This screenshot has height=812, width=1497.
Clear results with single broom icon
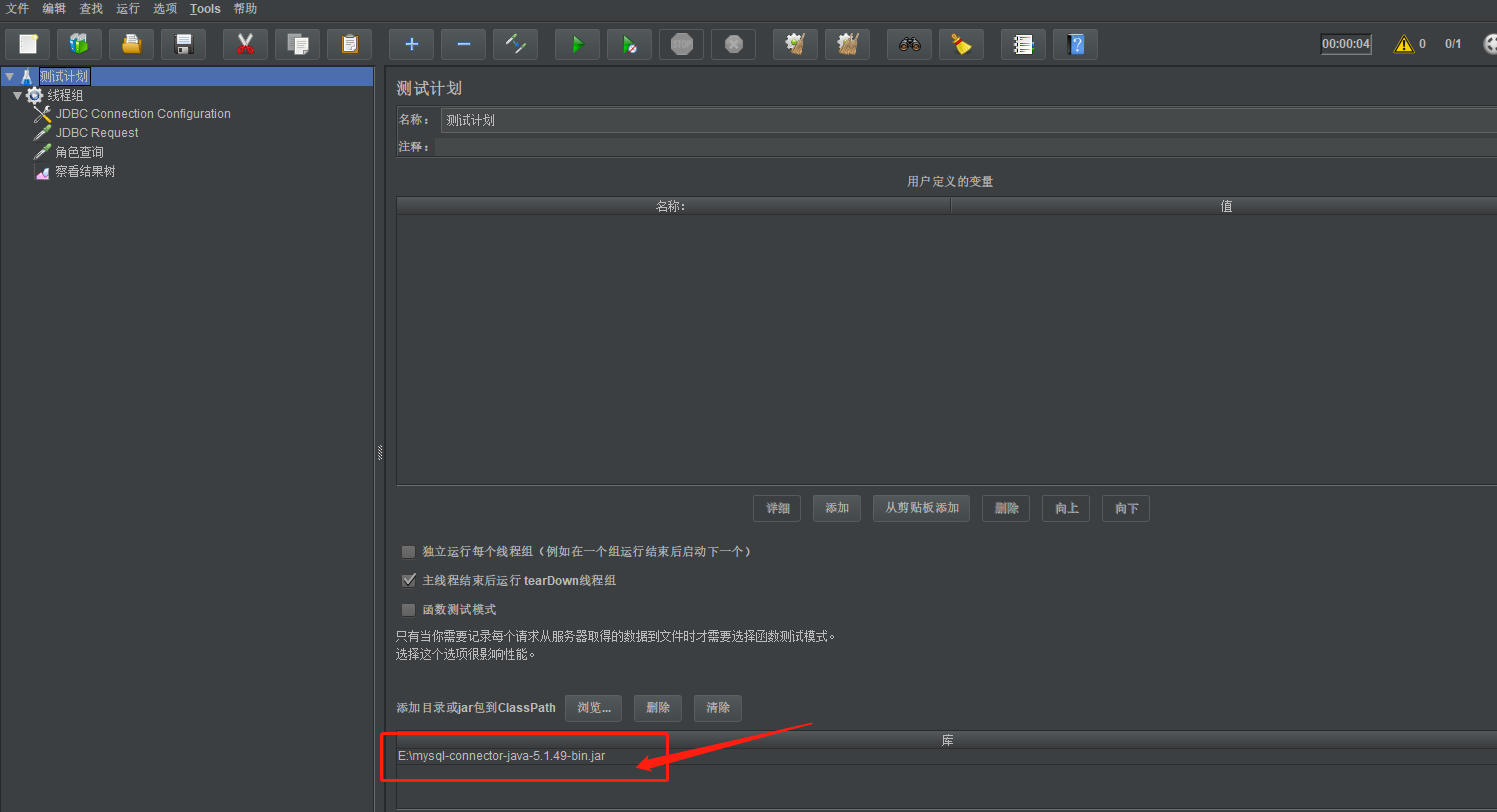pos(795,44)
